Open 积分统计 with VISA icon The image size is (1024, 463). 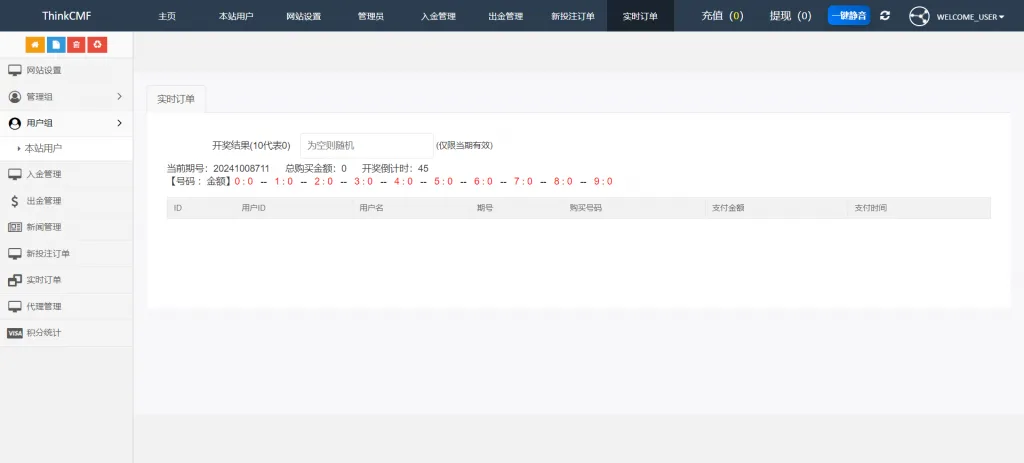[x=43, y=333]
